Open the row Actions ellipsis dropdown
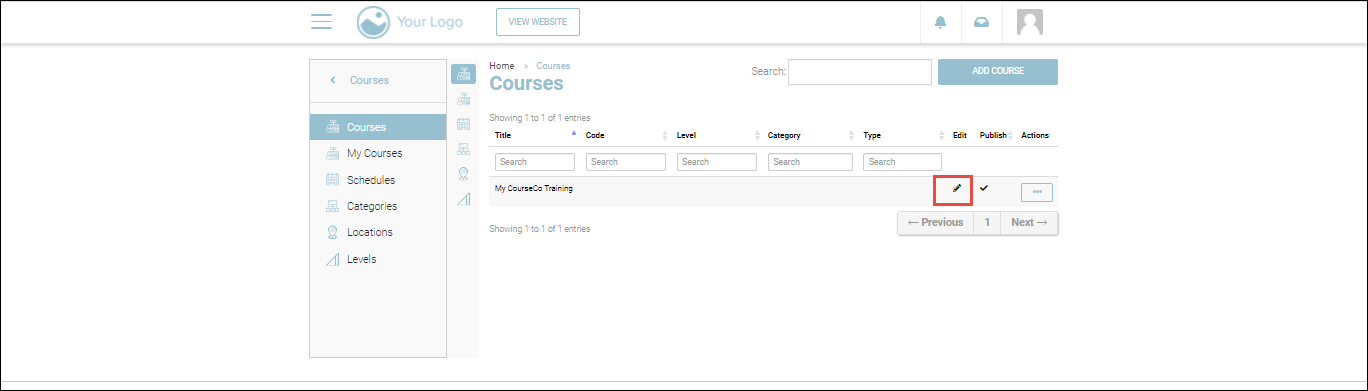 1037,192
